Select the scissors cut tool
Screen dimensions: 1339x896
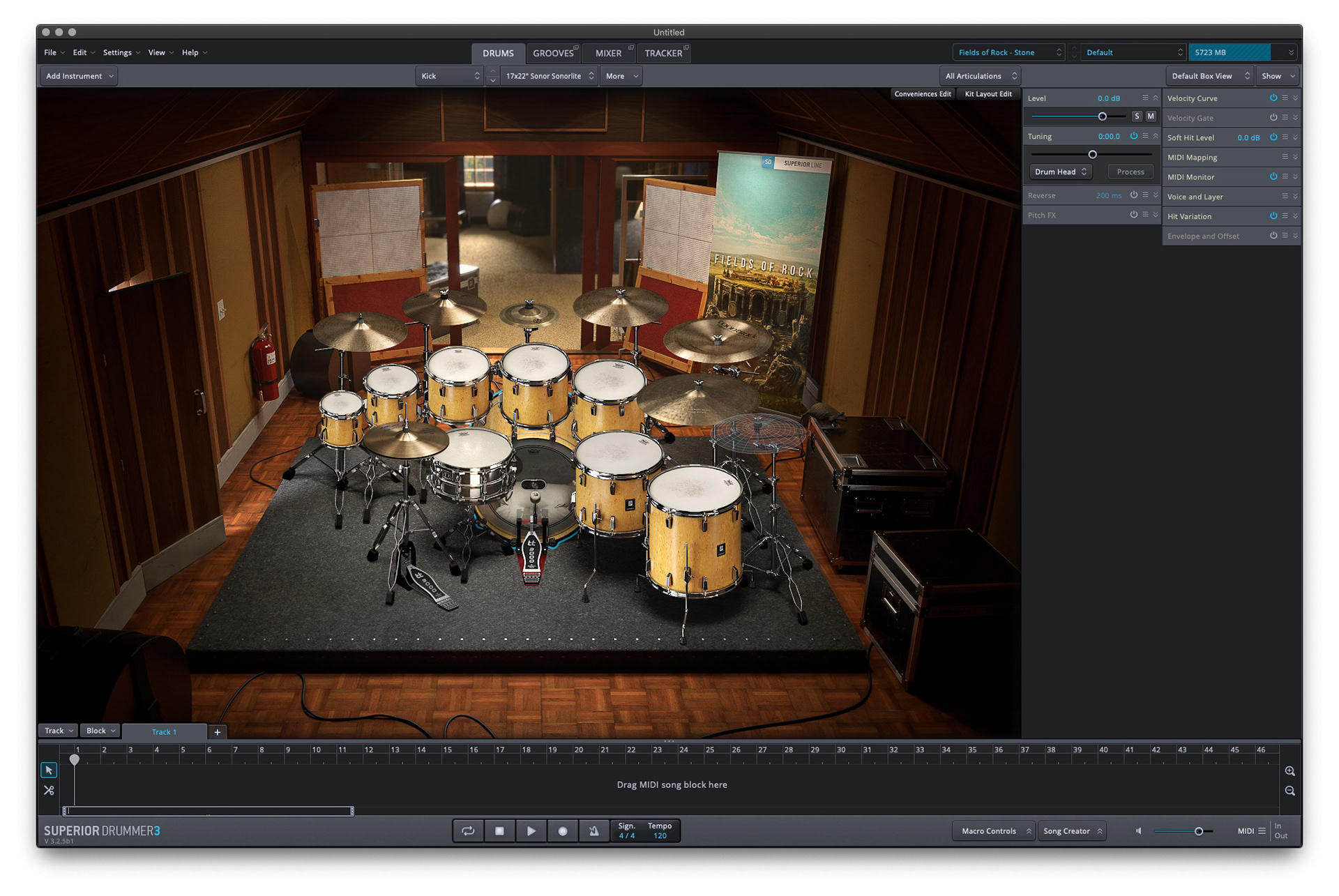pyautogui.click(x=49, y=790)
